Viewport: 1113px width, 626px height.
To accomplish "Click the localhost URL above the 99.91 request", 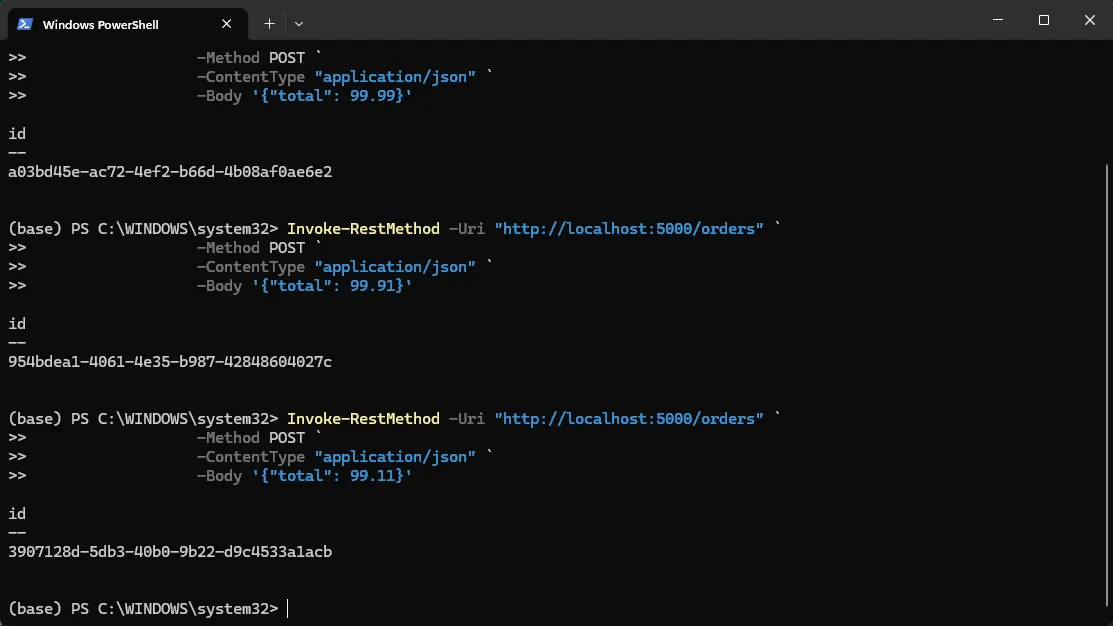I will pos(628,229).
